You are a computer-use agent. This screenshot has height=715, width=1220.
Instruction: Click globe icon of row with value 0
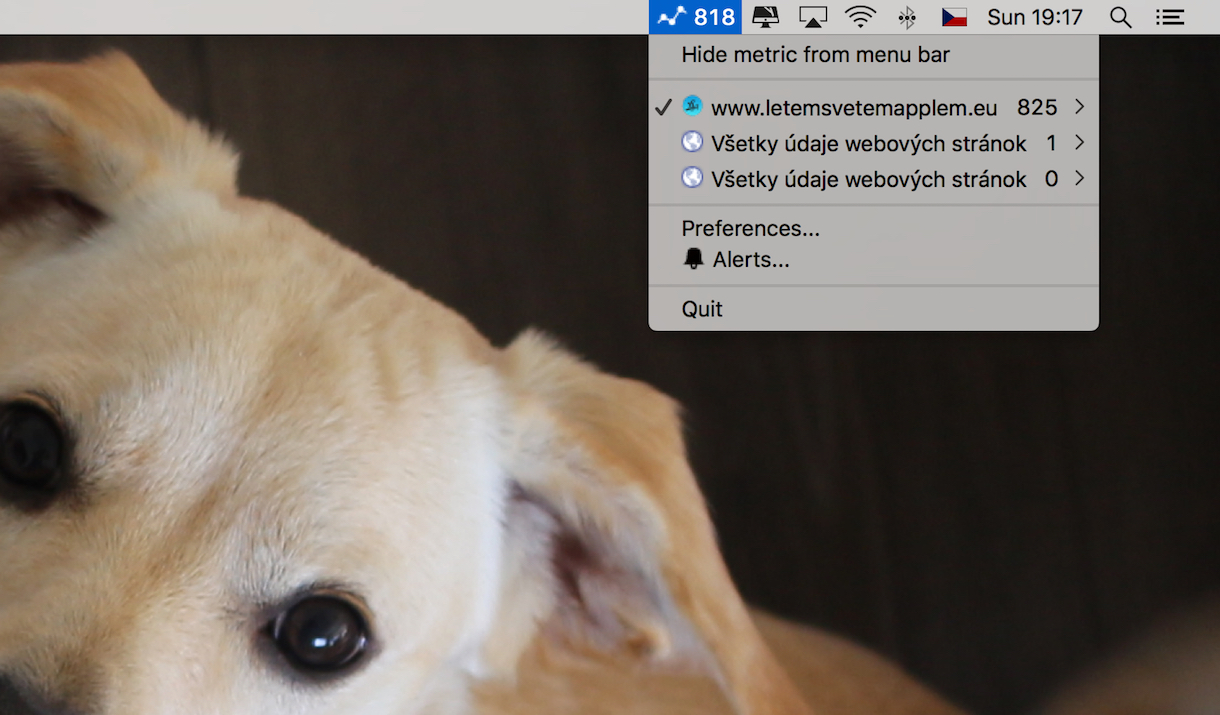coord(692,178)
